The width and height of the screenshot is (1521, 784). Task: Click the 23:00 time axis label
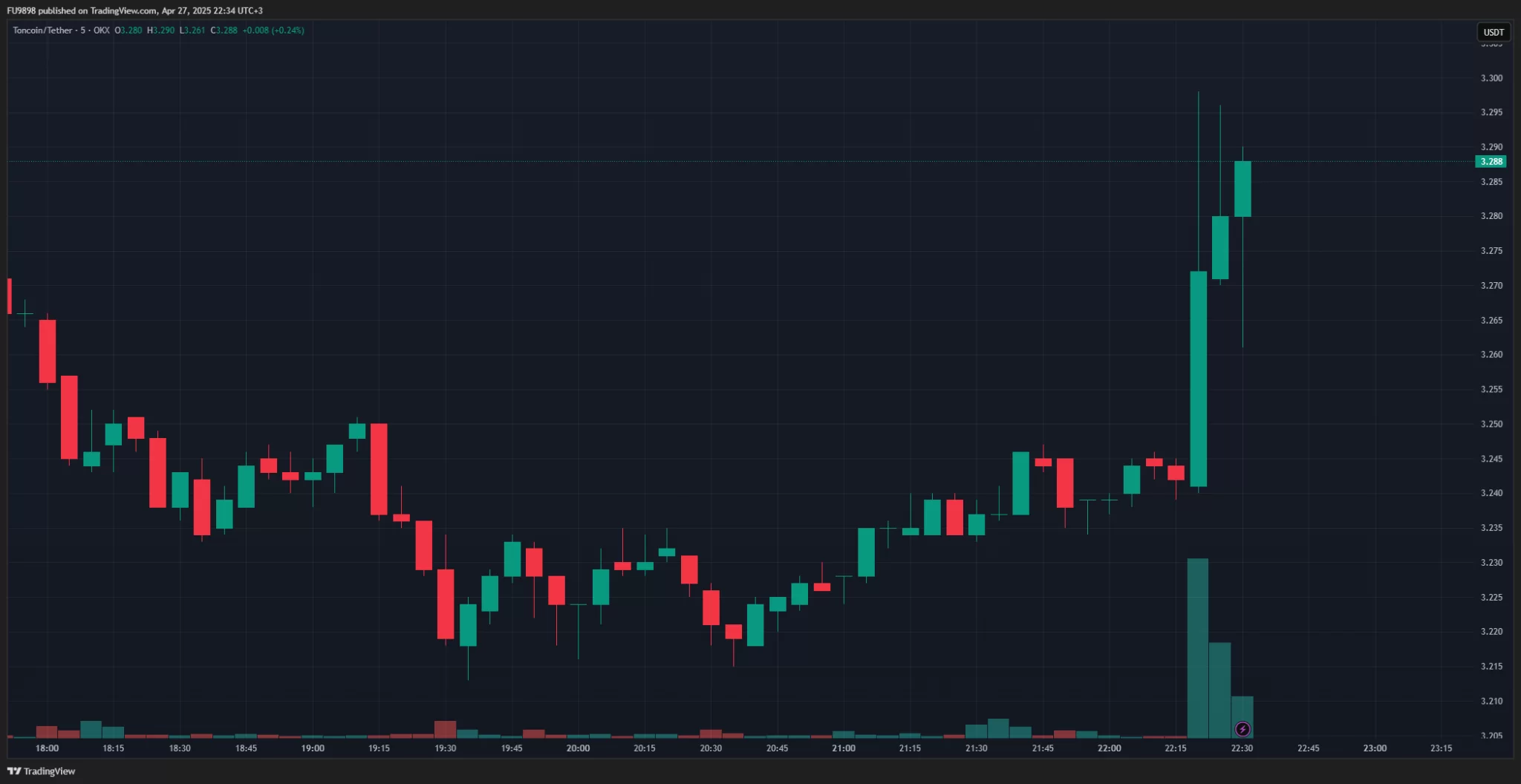point(1375,748)
